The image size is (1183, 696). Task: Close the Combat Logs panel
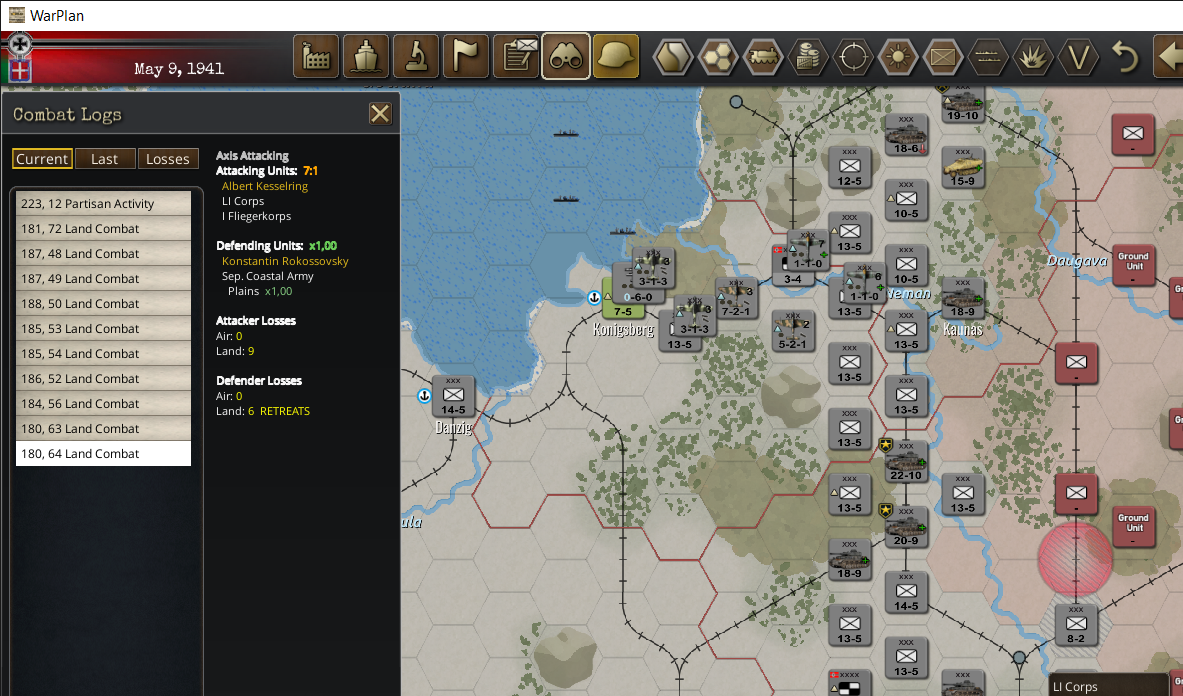(x=380, y=114)
